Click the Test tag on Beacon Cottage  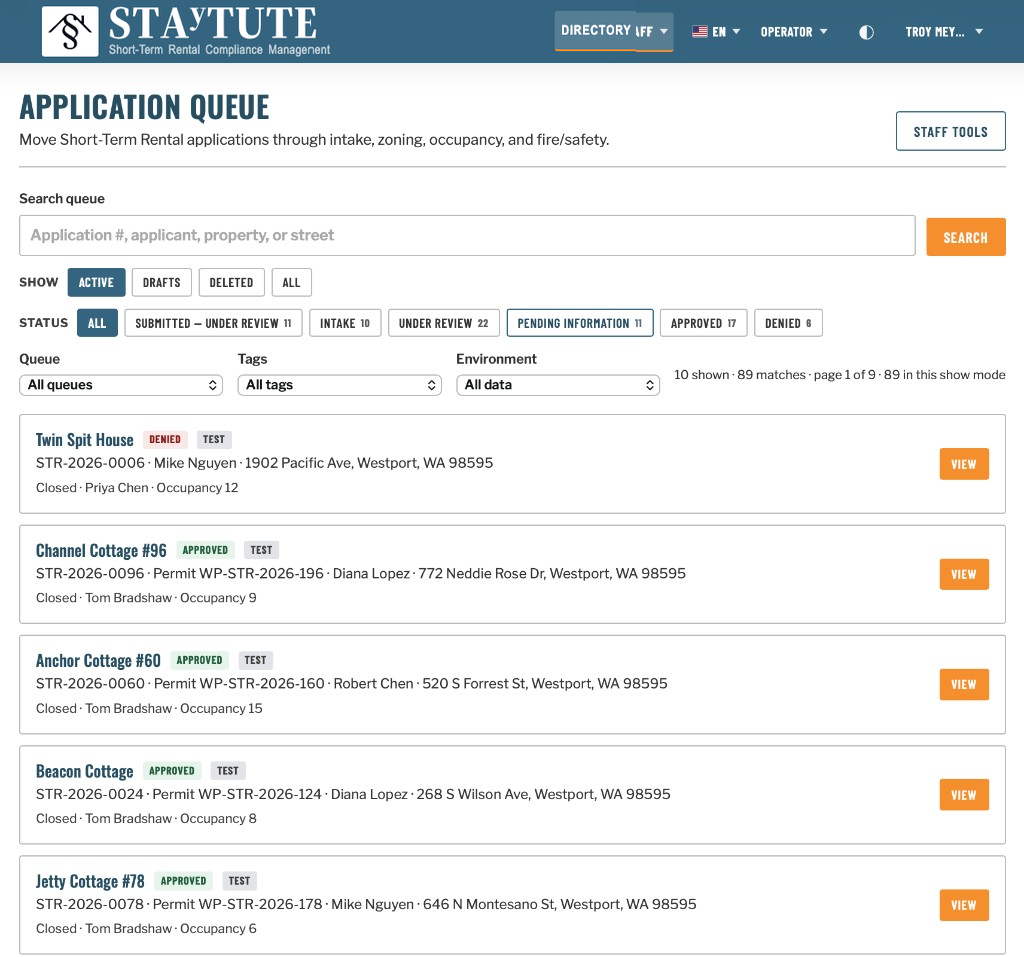pyautogui.click(x=228, y=771)
